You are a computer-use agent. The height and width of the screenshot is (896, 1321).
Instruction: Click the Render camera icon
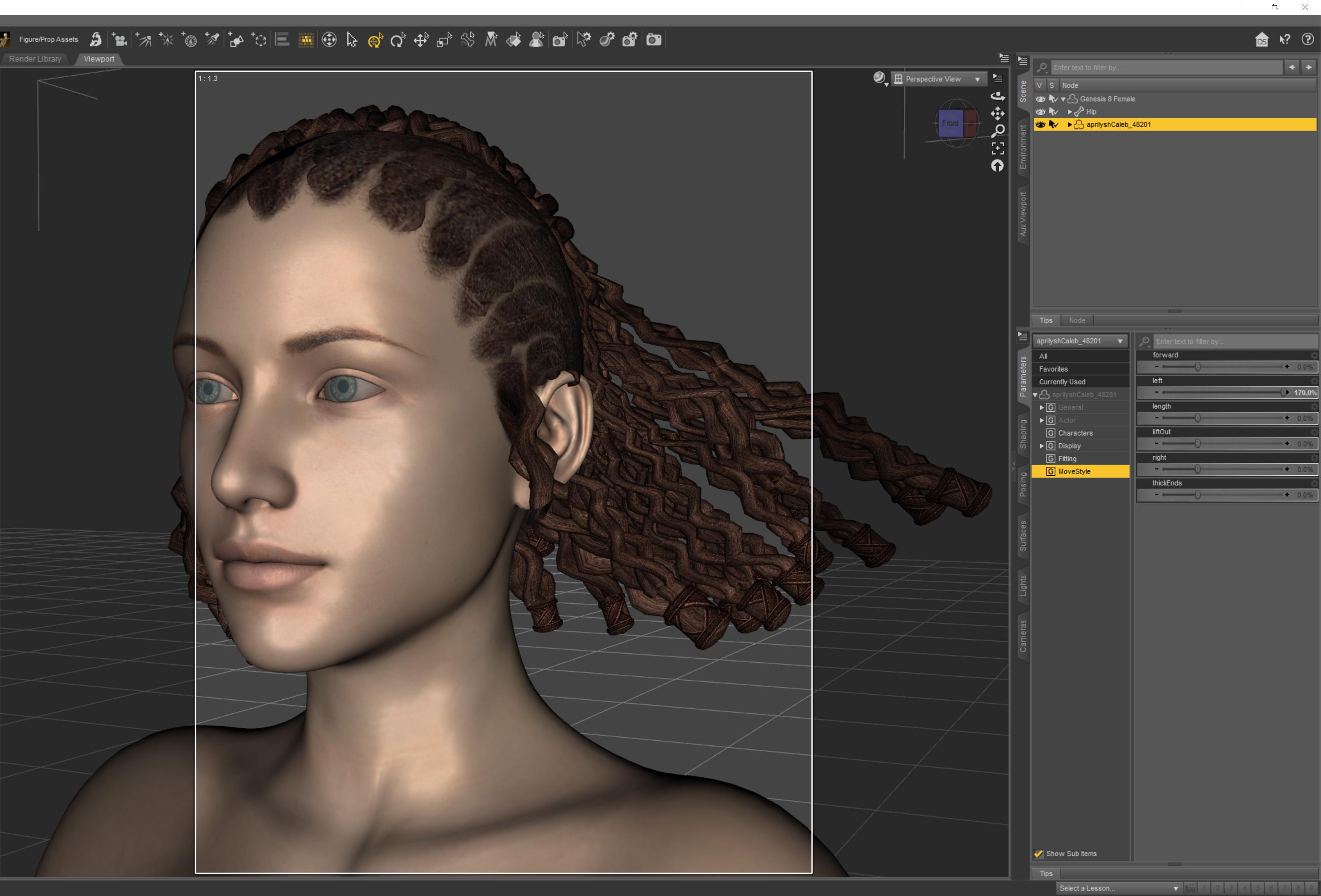tap(654, 40)
